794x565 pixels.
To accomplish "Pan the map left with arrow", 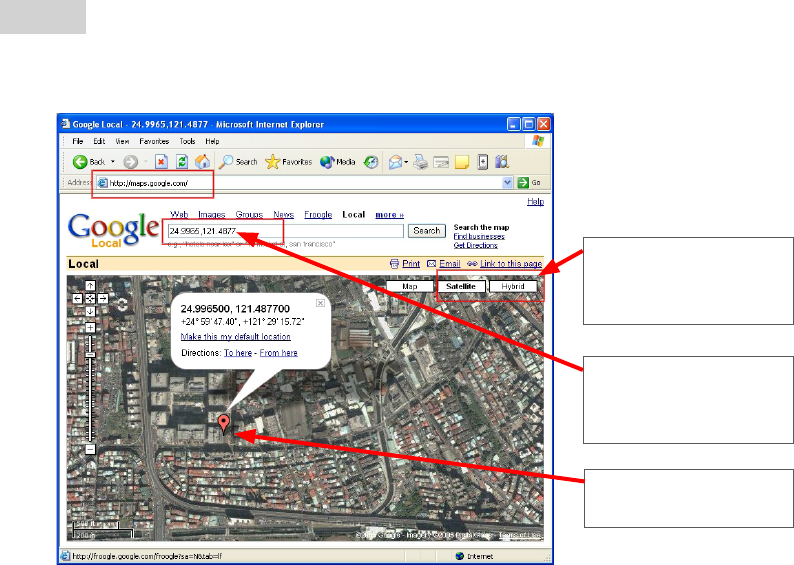I will (77, 299).
